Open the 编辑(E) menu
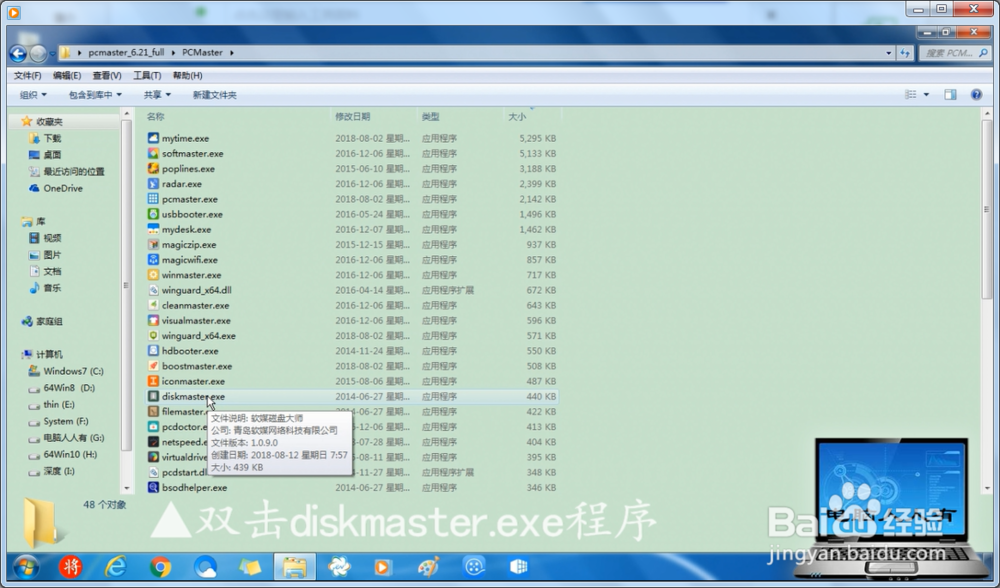The width and height of the screenshot is (1000, 588). pyautogui.click(x=67, y=75)
